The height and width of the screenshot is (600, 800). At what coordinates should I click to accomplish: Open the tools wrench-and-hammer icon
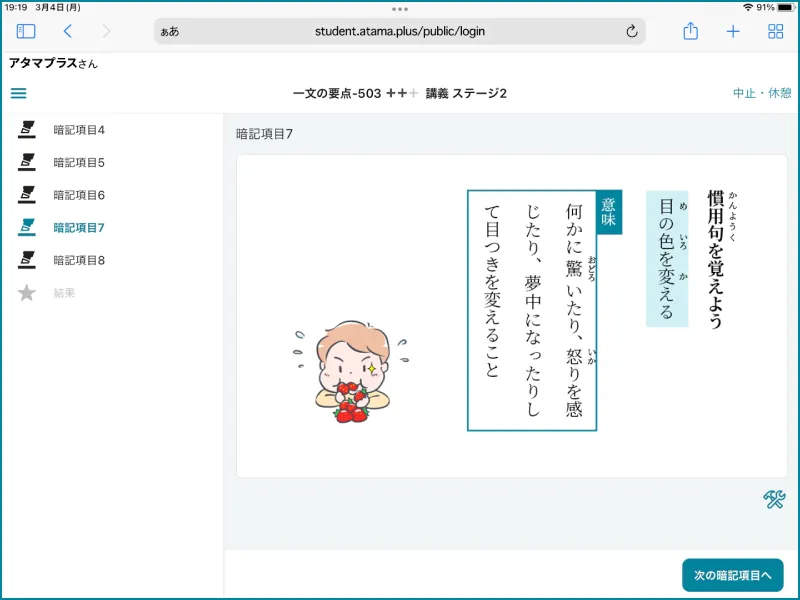(x=774, y=499)
